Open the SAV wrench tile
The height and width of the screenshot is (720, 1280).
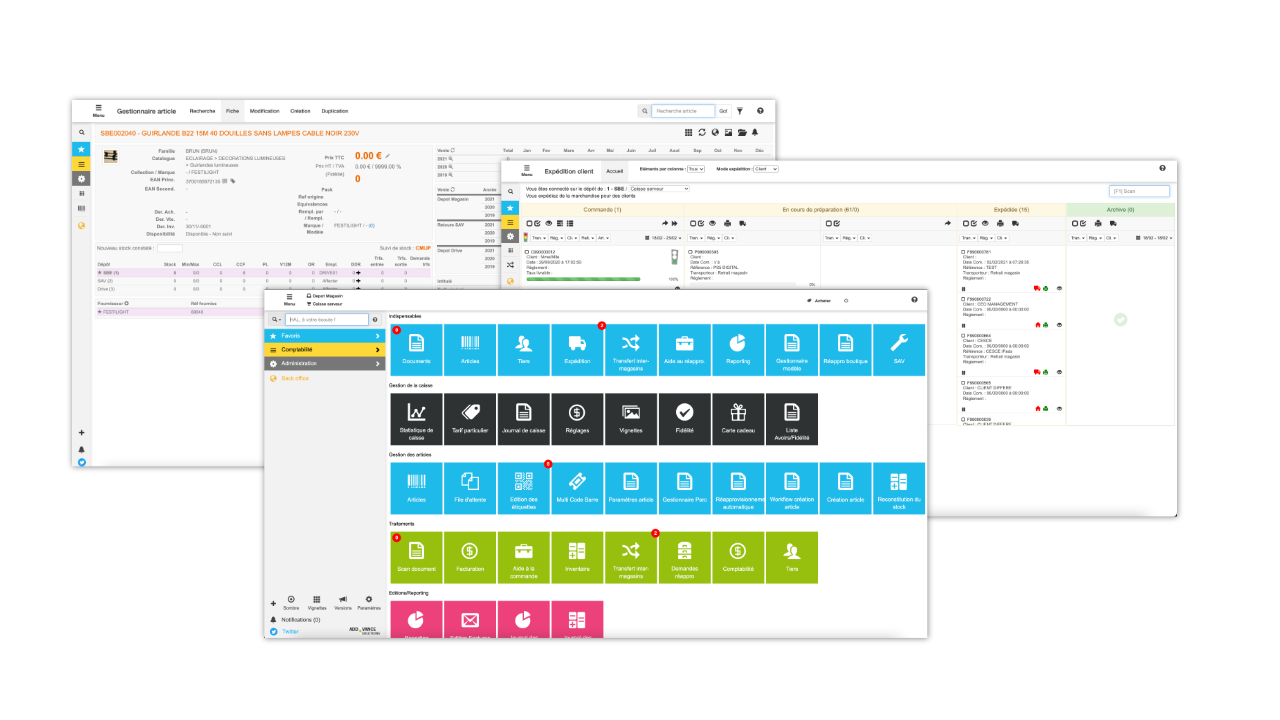pyautogui.click(x=899, y=350)
